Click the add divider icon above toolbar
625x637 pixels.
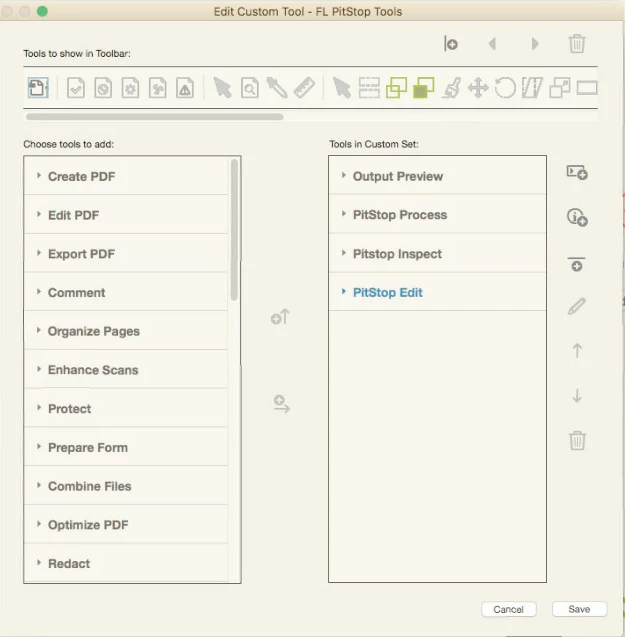pyautogui.click(x=451, y=43)
